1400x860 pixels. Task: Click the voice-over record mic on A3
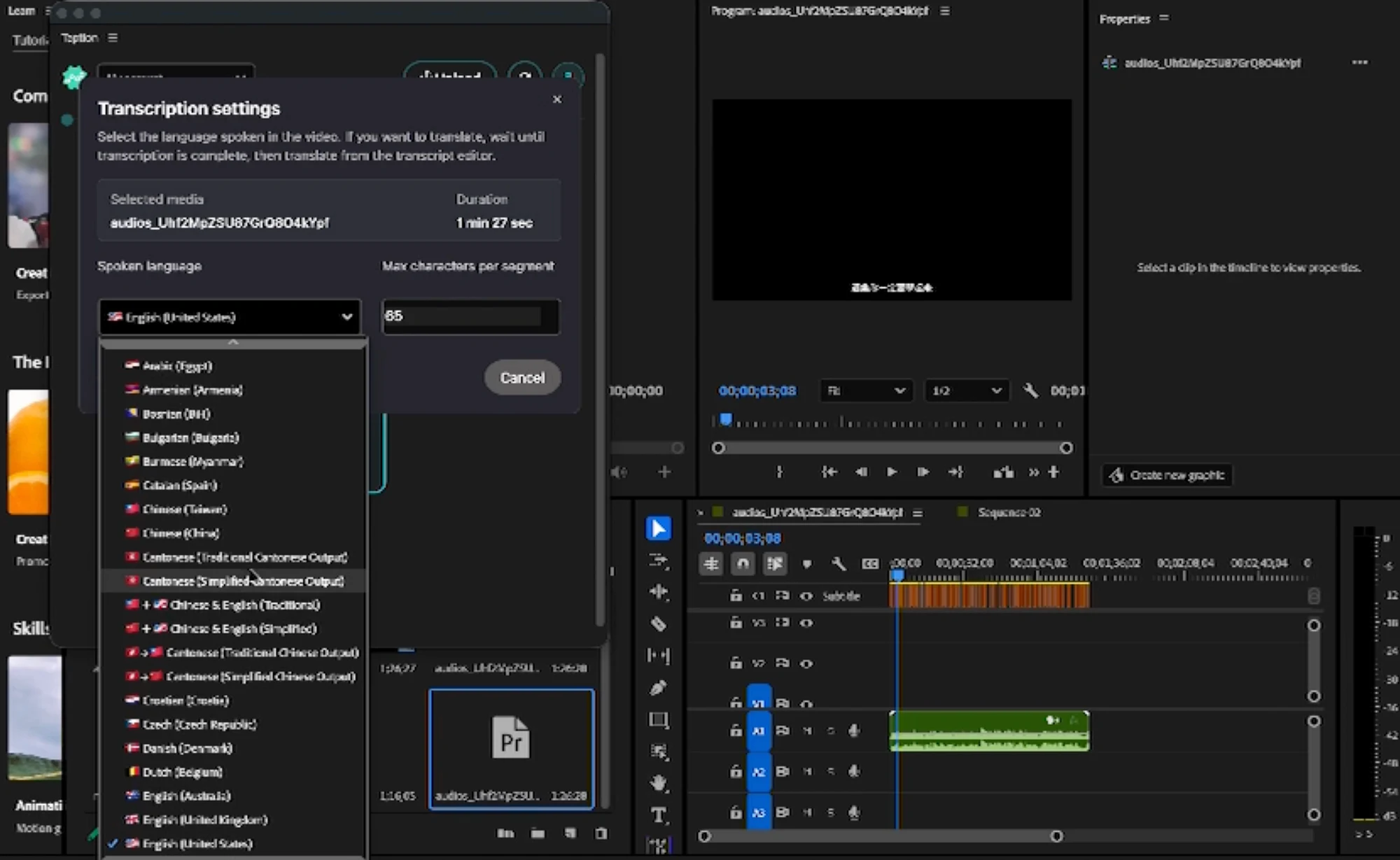pos(854,812)
